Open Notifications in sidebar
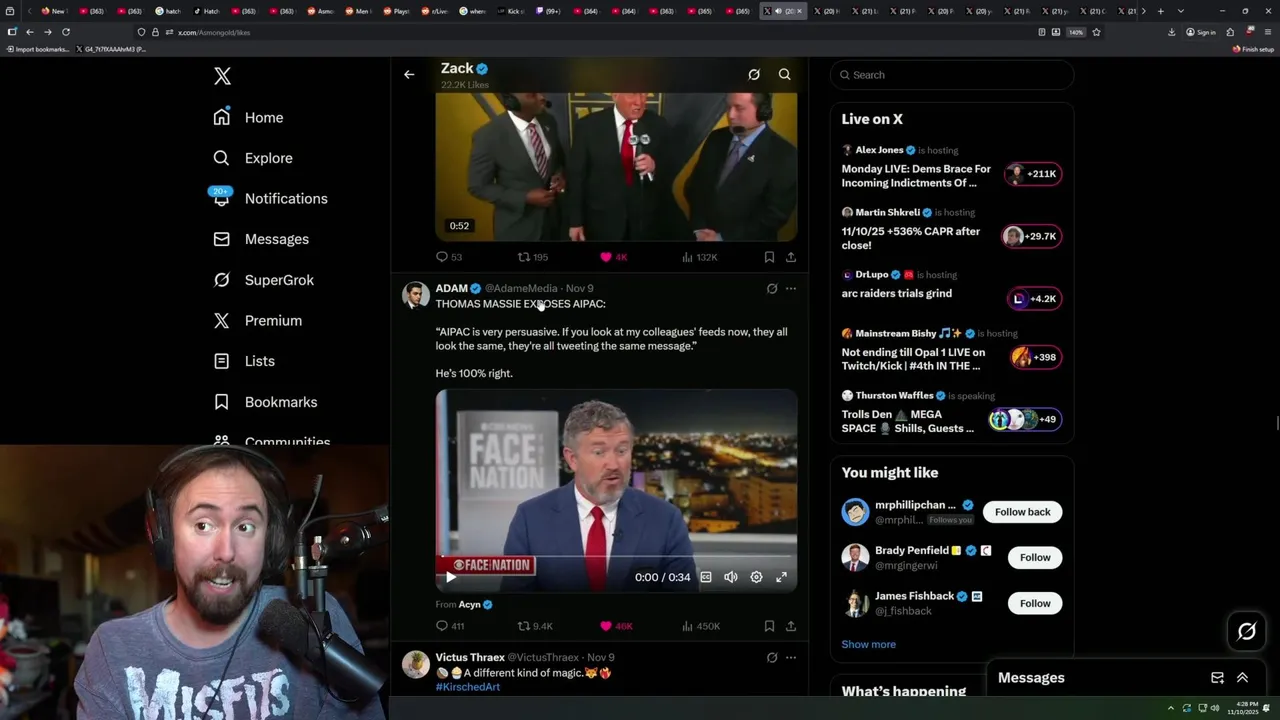 coord(270,198)
